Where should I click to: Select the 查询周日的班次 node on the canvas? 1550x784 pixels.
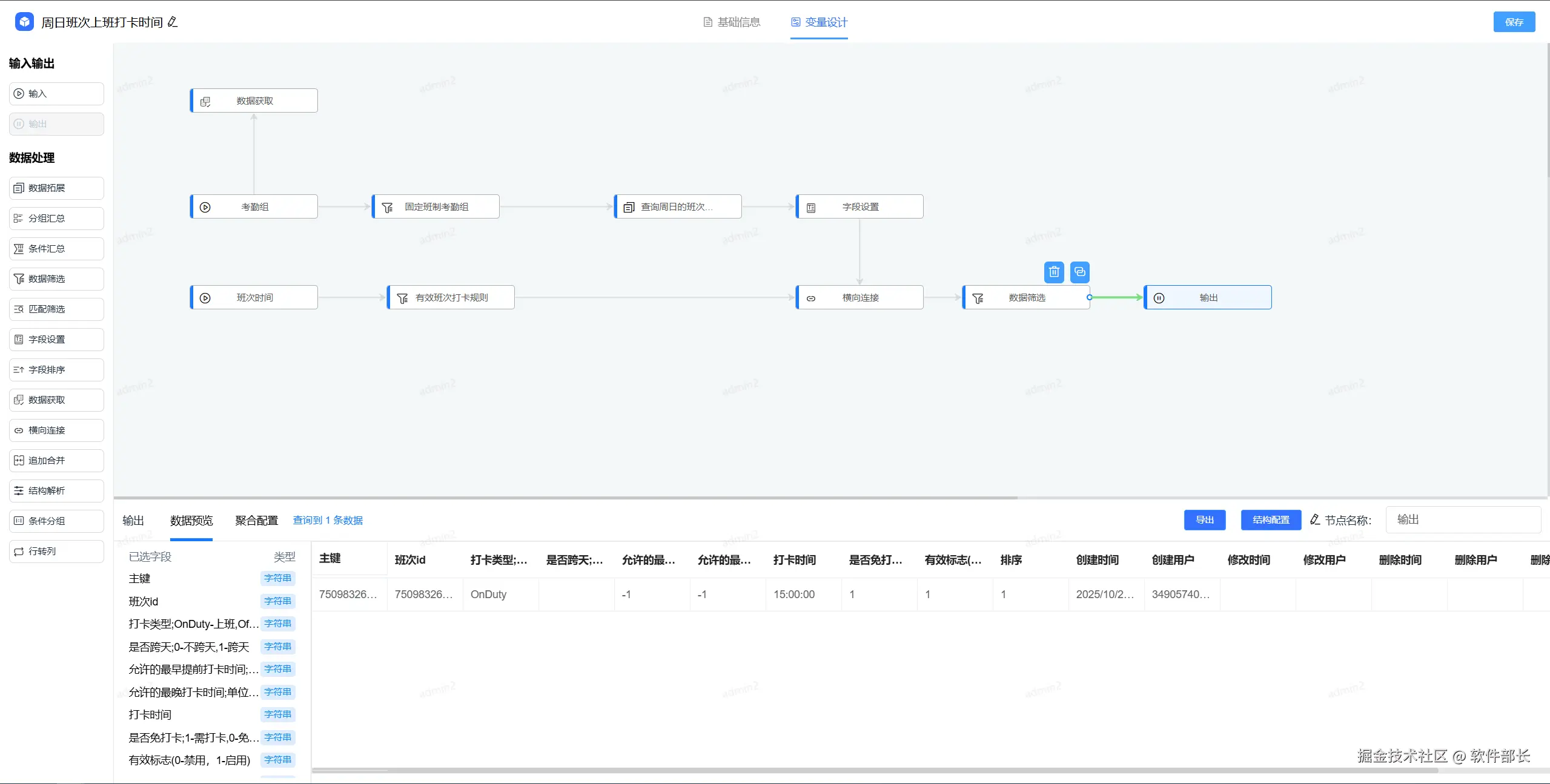(x=677, y=207)
